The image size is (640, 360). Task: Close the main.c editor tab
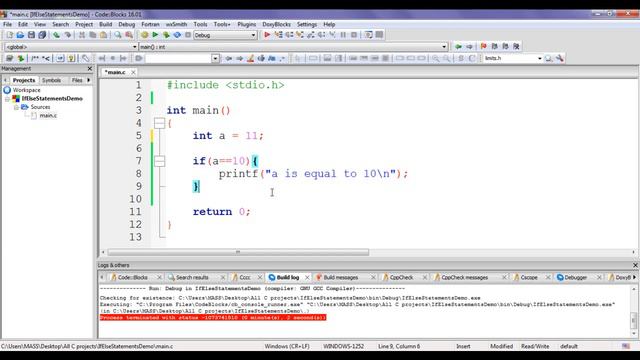(x=133, y=72)
